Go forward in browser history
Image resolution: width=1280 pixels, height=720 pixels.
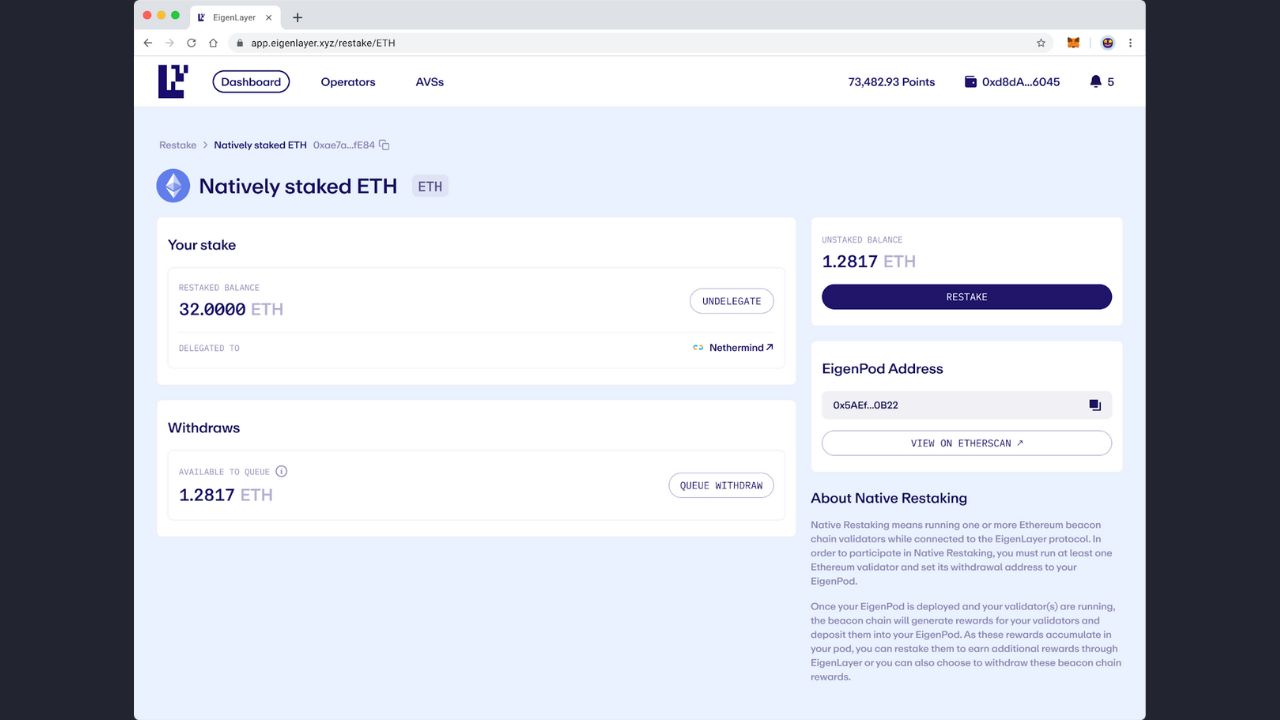(169, 43)
